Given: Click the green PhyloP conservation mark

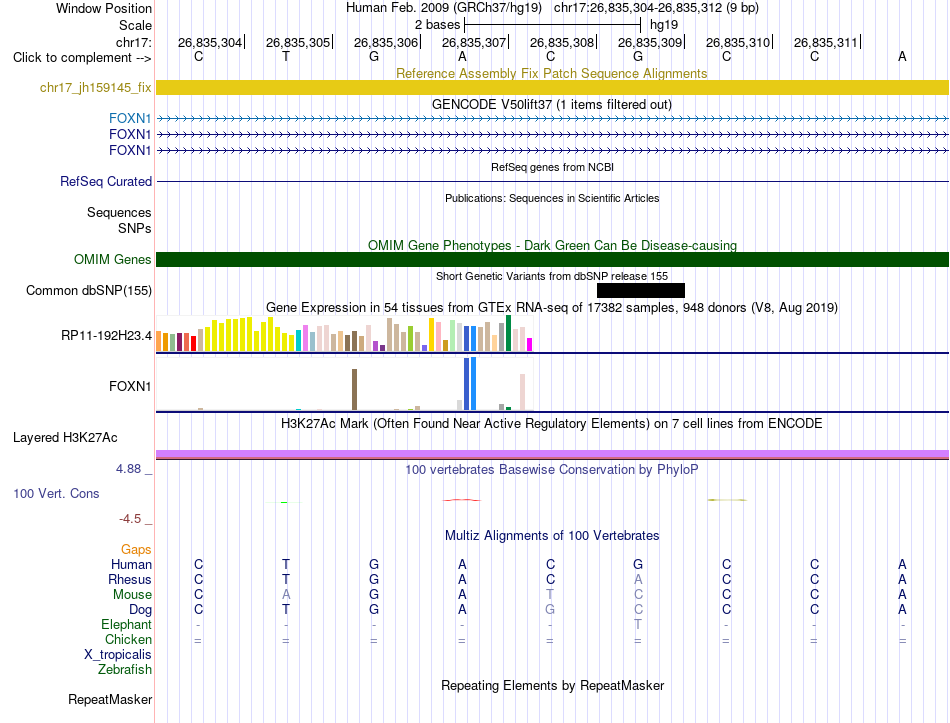Looking at the screenshot, I should point(284,502).
